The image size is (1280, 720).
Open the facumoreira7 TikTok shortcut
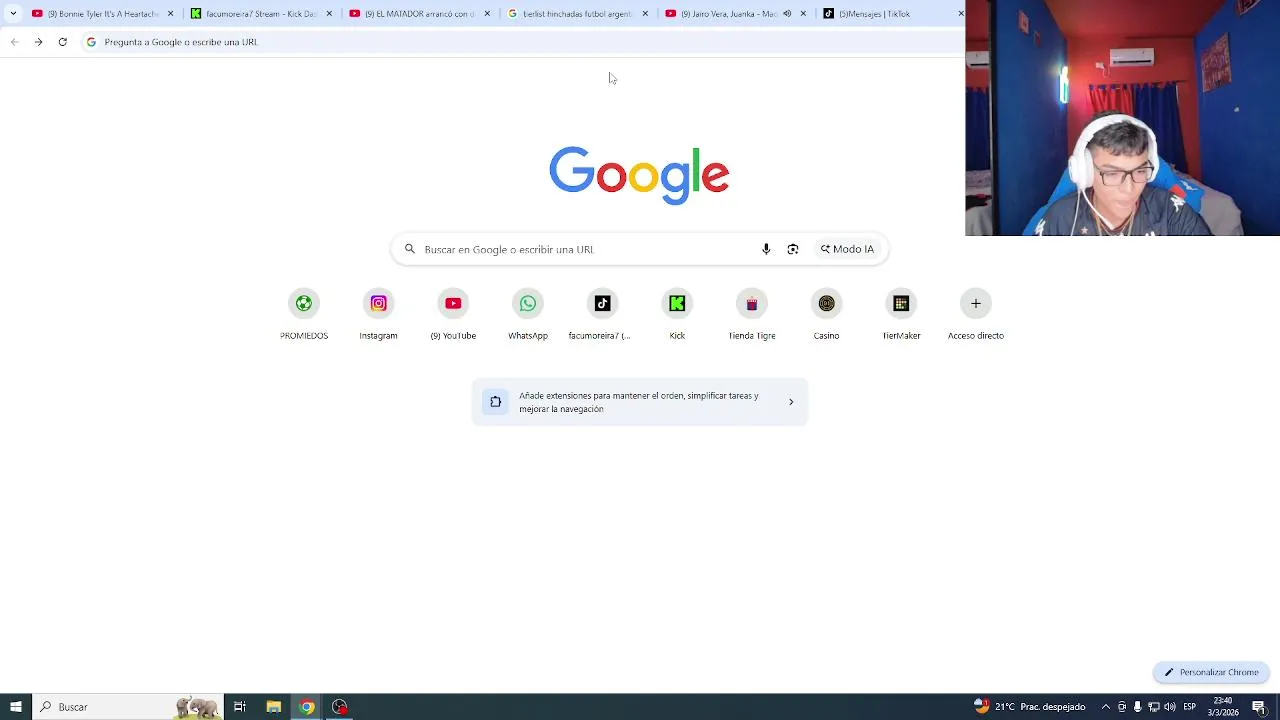(x=602, y=315)
